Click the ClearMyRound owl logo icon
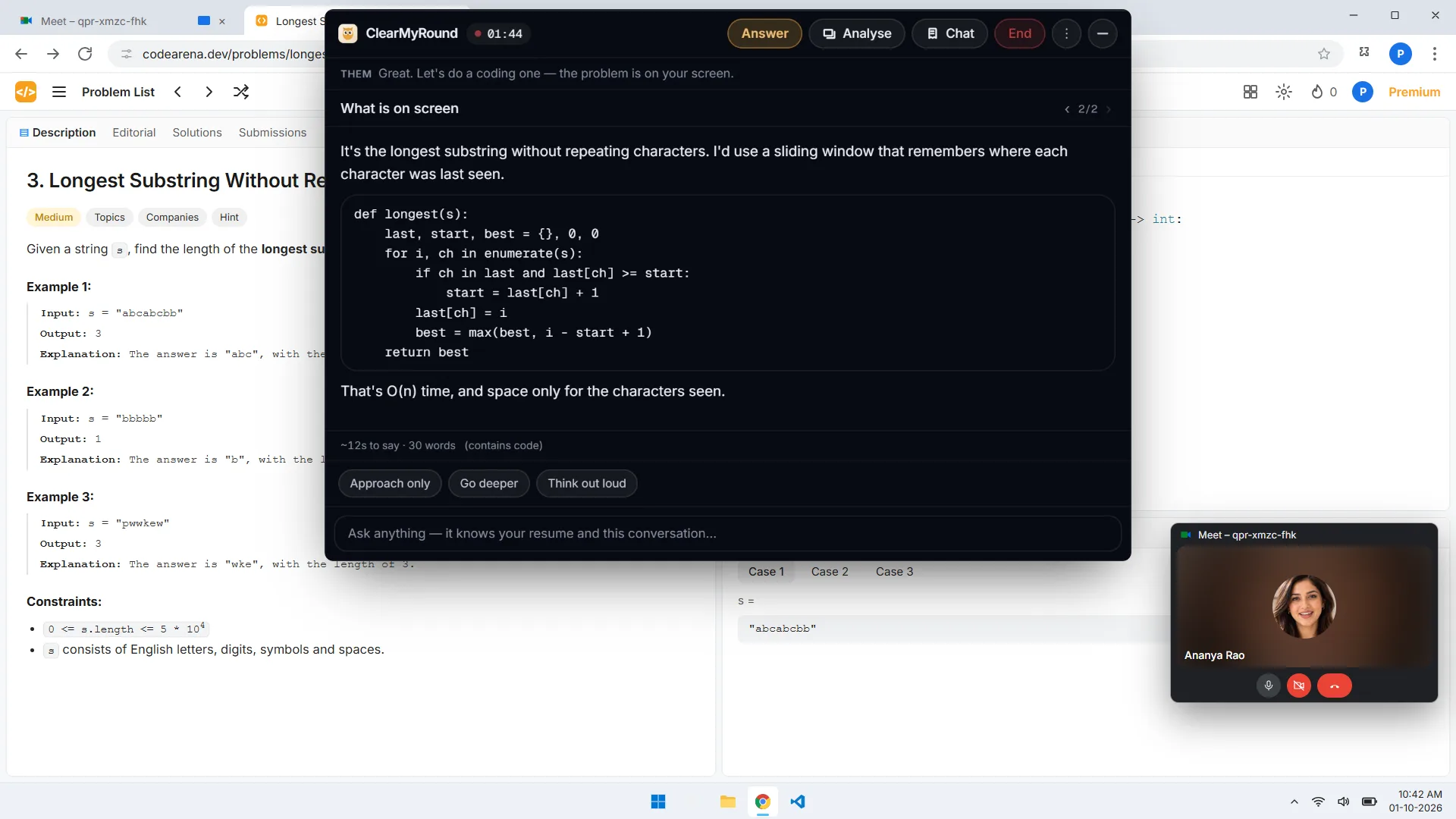The width and height of the screenshot is (1456, 819). [348, 33]
